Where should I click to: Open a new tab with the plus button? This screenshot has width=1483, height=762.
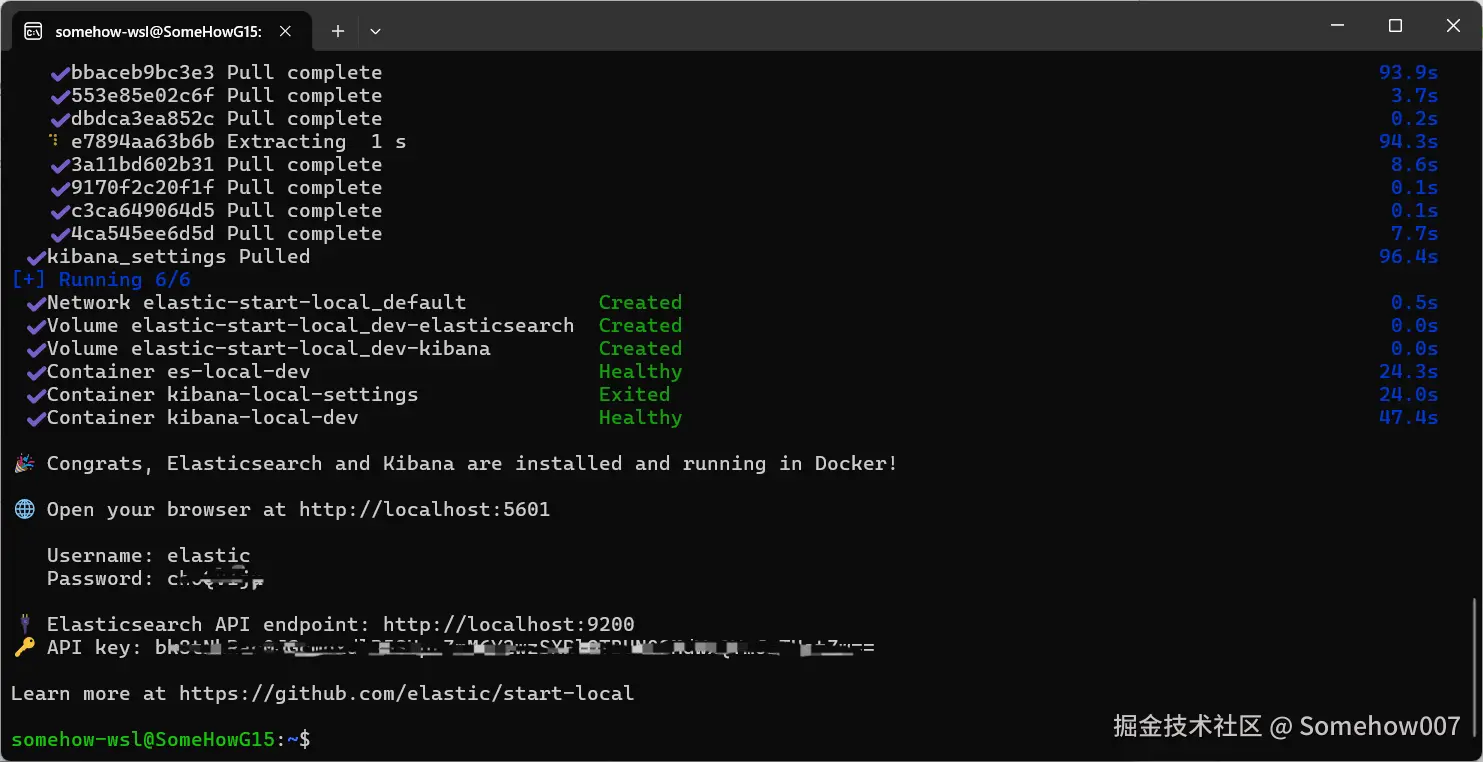click(x=338, y=31)
